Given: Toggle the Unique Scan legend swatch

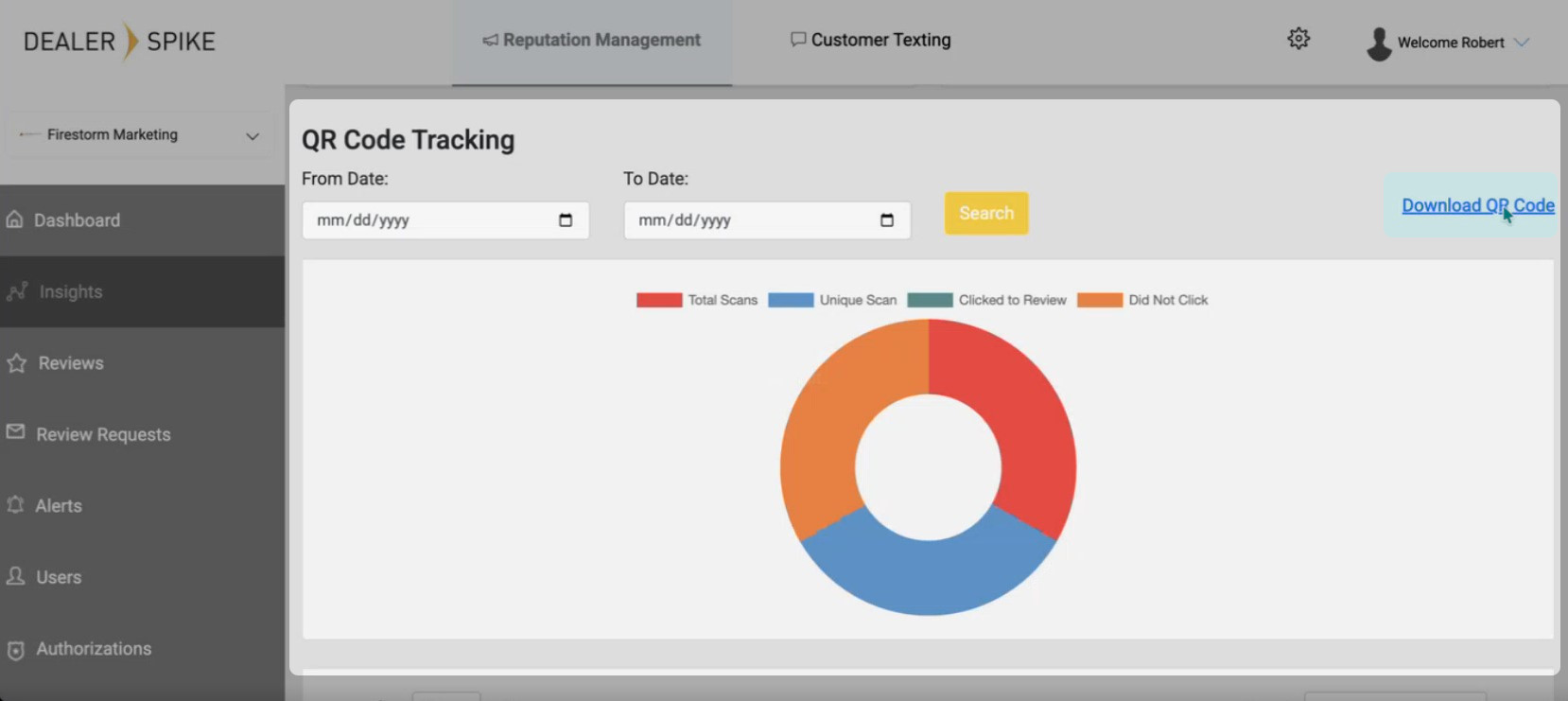Looking at the screenshot, I should (x=791, y=300).
